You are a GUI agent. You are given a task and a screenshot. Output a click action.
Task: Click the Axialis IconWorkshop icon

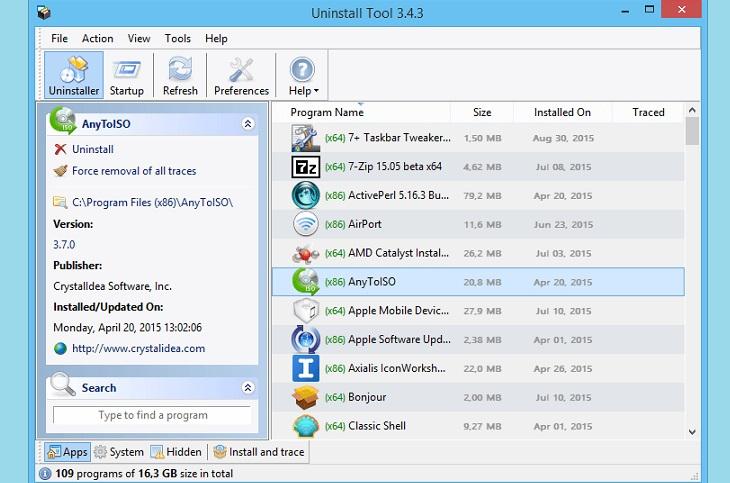(305, 368)
